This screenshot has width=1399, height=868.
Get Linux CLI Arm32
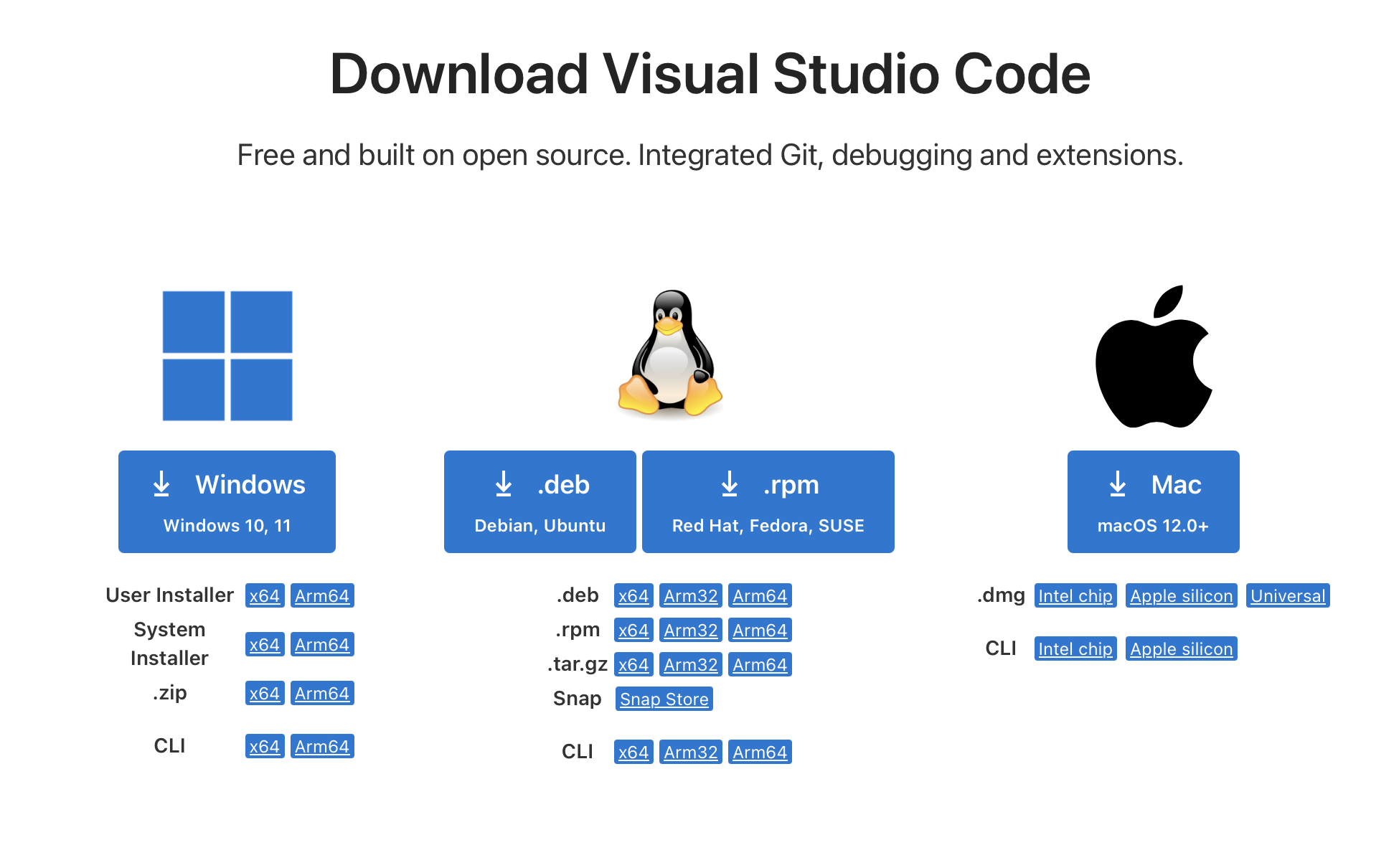tap(691, 752)
